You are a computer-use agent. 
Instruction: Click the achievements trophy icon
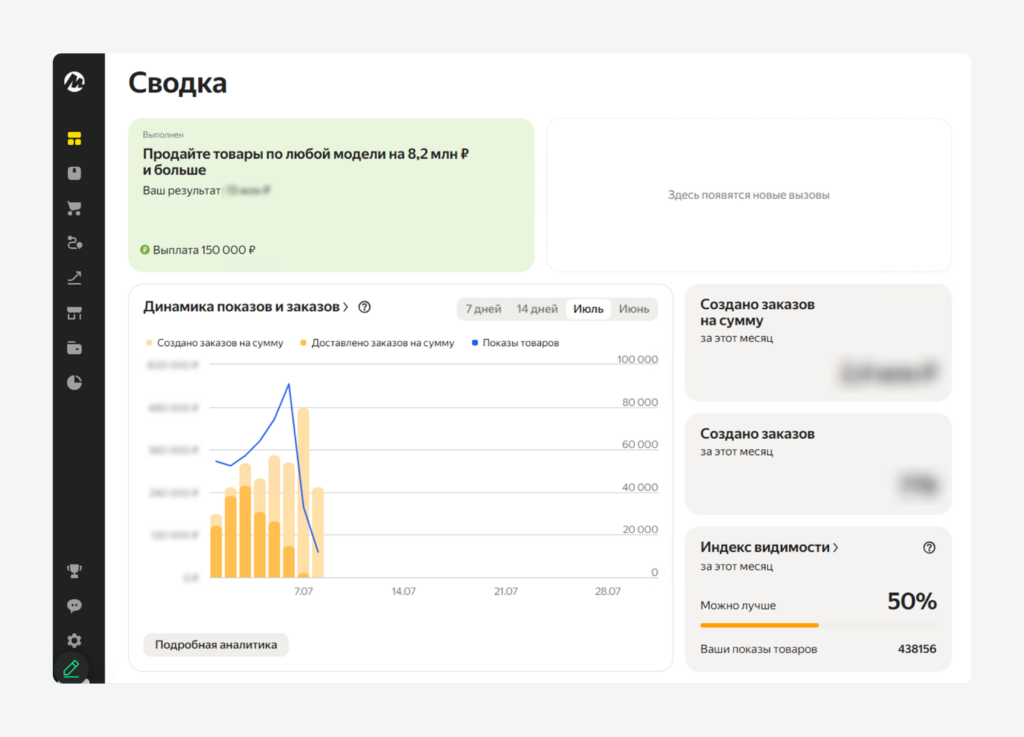click(x=73, y=571)
